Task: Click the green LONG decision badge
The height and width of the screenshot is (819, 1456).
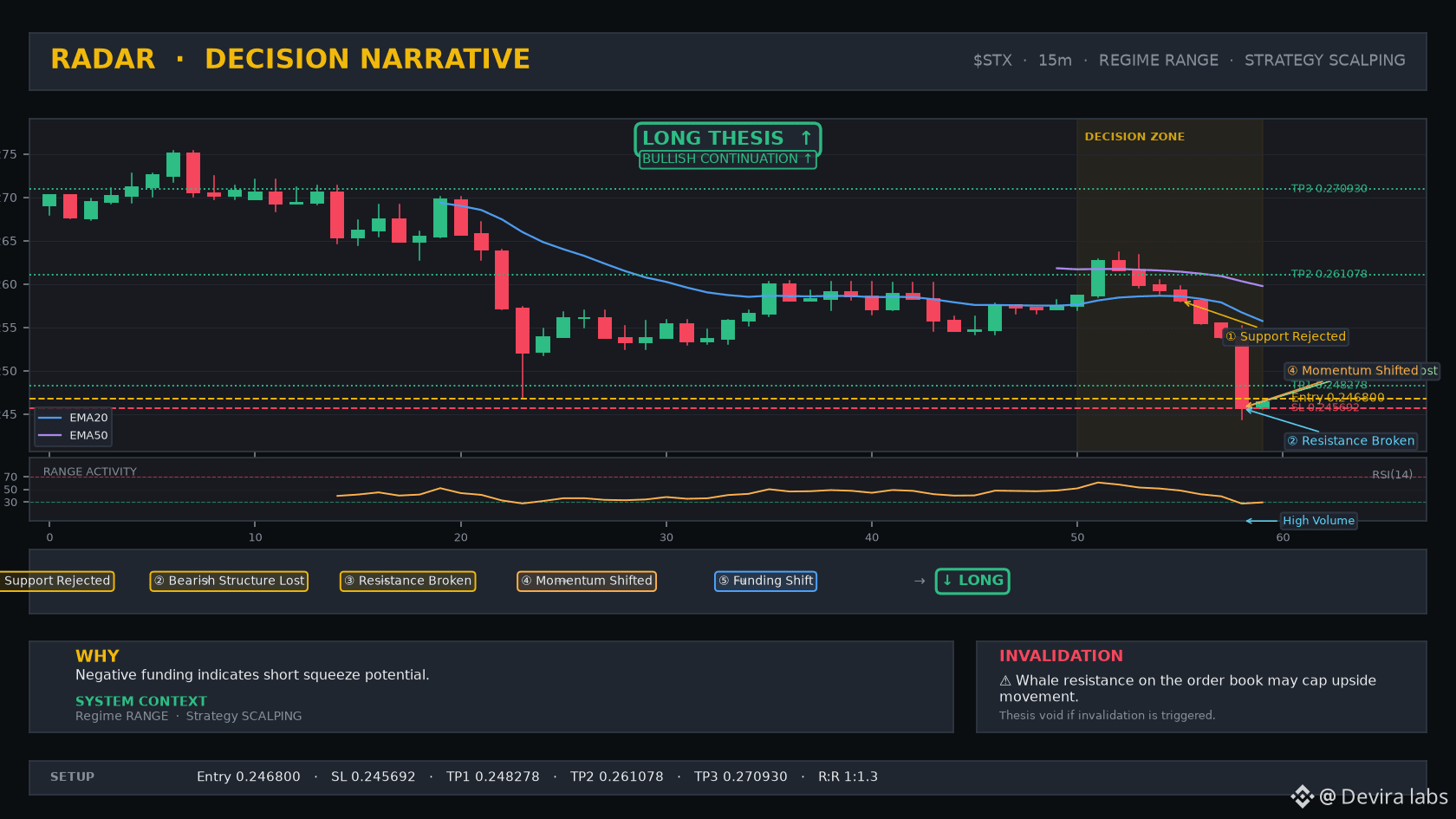Action: coord(972,581)
